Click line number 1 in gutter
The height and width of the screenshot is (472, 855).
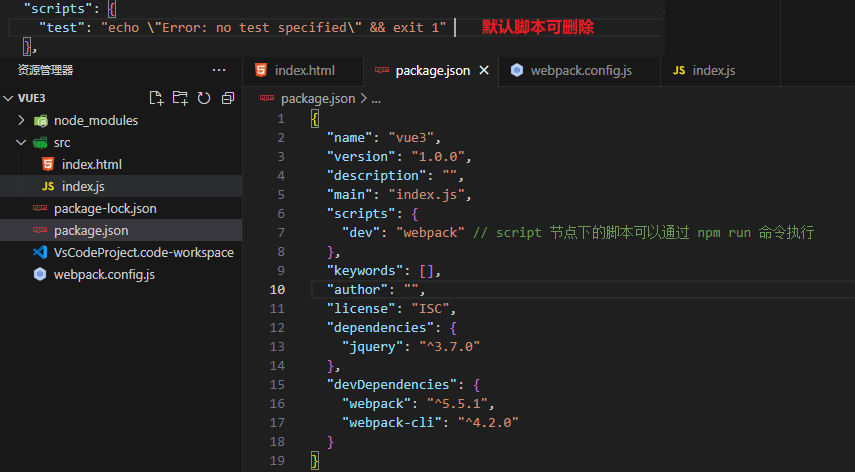coord(281,119)
